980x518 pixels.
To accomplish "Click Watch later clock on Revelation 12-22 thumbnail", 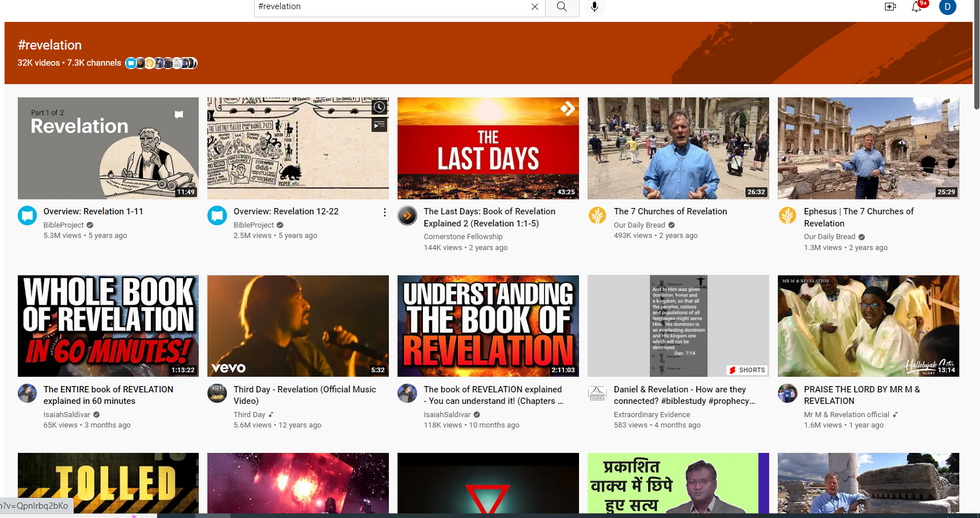I will [379, 107].
